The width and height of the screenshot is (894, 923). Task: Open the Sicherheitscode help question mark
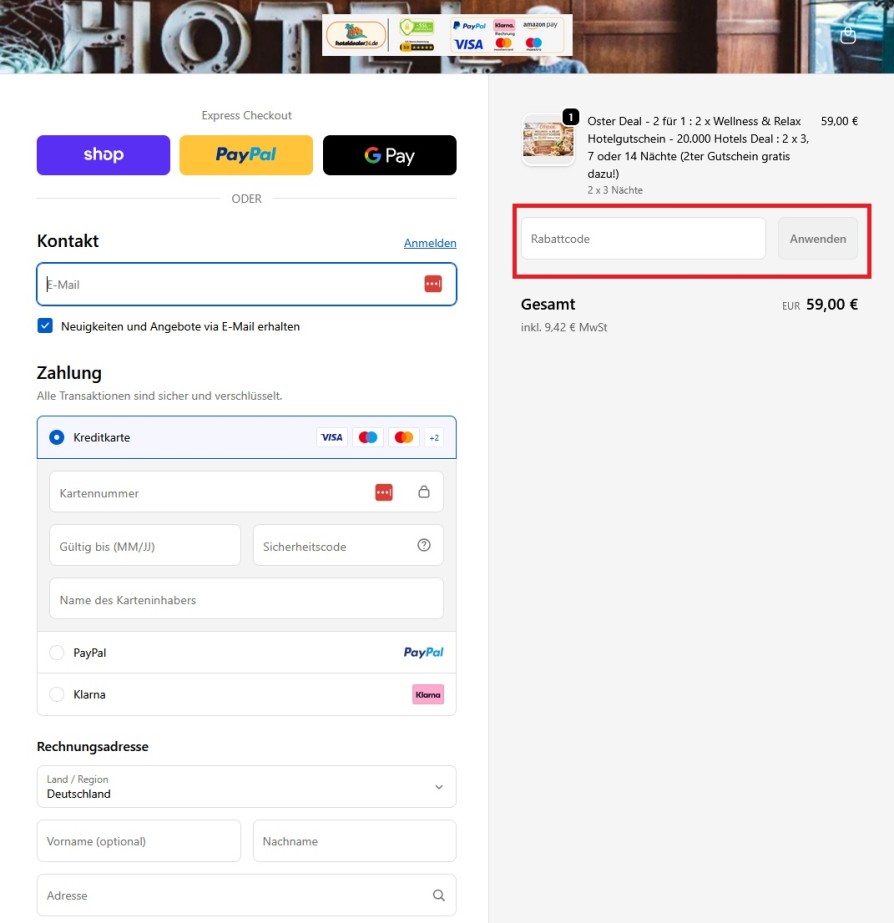pyautogui.click(x=424, y=545)
